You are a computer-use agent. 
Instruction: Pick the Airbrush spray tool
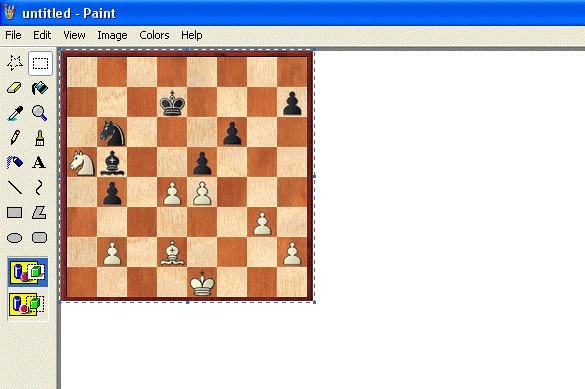point(15,163)
